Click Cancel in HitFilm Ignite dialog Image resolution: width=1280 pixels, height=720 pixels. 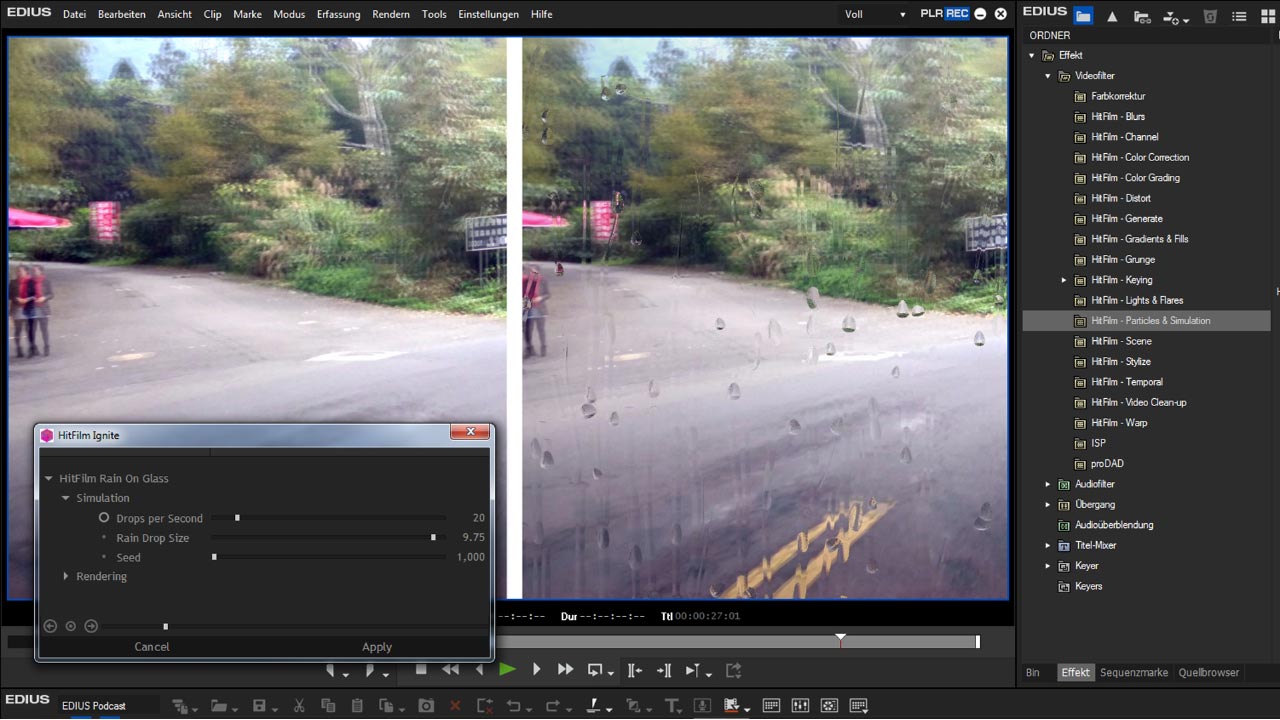(152, 647)
